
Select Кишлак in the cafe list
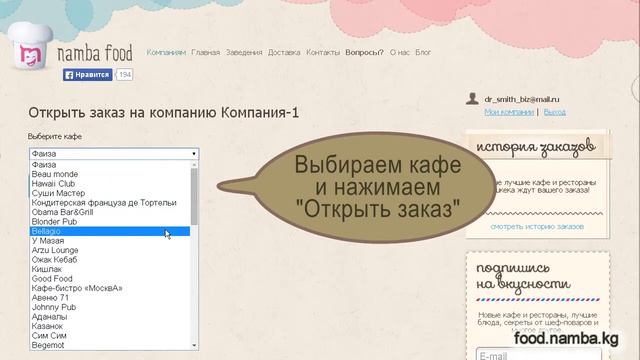click(110, 269)
